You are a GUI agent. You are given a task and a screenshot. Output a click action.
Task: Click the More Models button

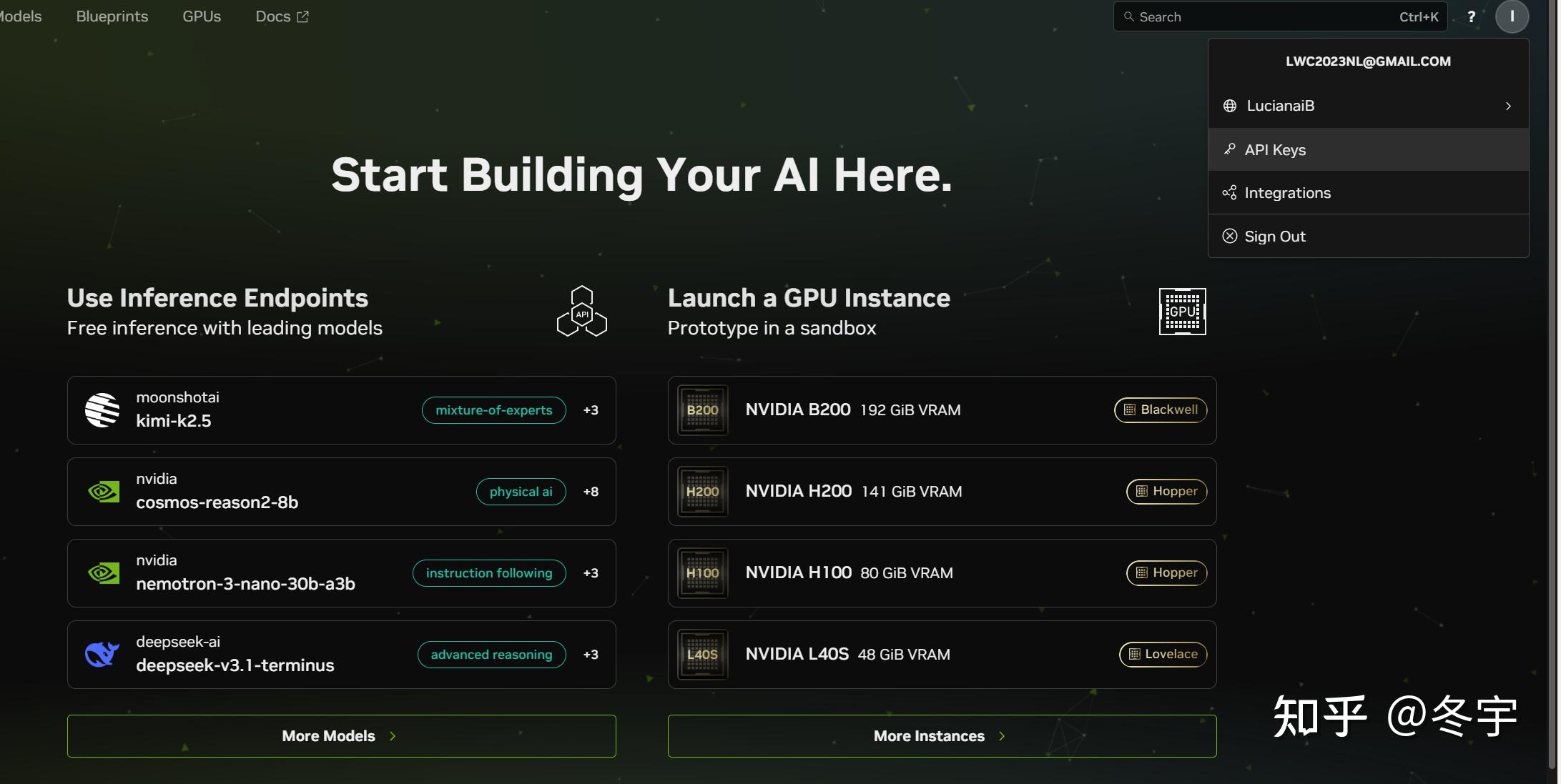(x=341, y=736)
